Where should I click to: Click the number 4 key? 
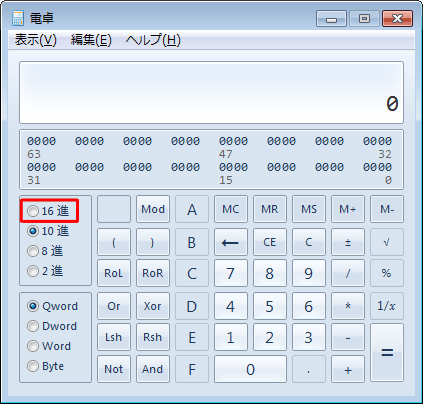231,306
